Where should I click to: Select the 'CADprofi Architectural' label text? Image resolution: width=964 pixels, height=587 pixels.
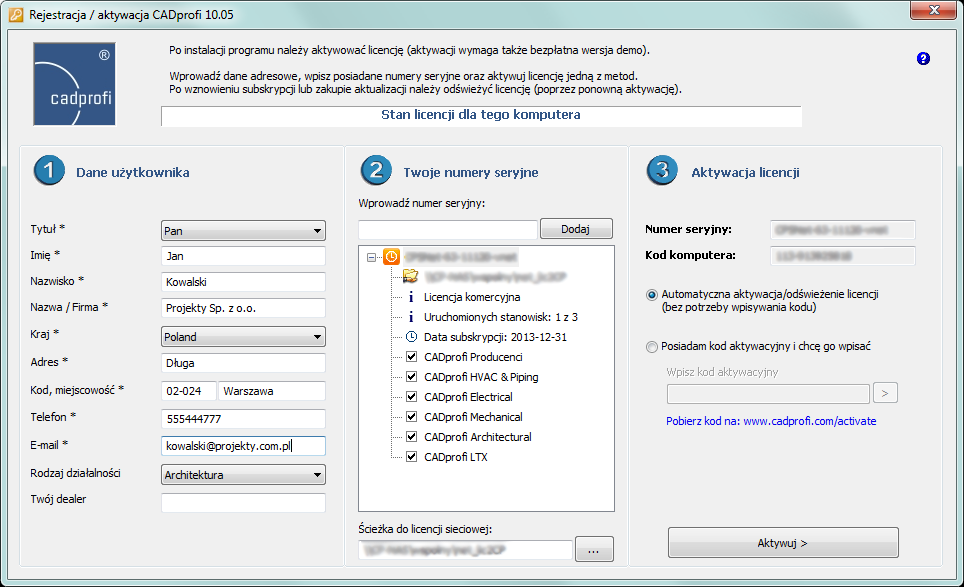pos(478,437)
